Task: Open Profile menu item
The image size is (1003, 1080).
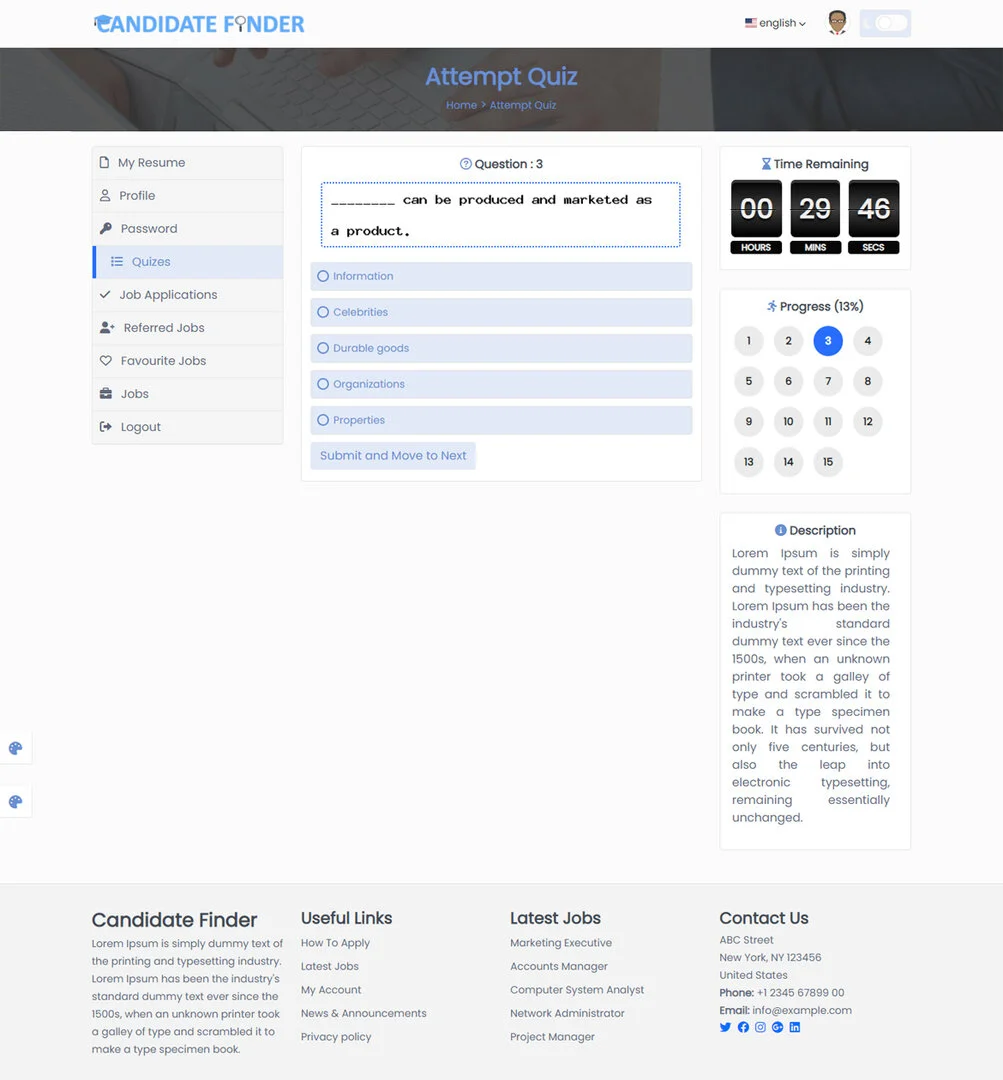Action: click(x=187, y=196)
